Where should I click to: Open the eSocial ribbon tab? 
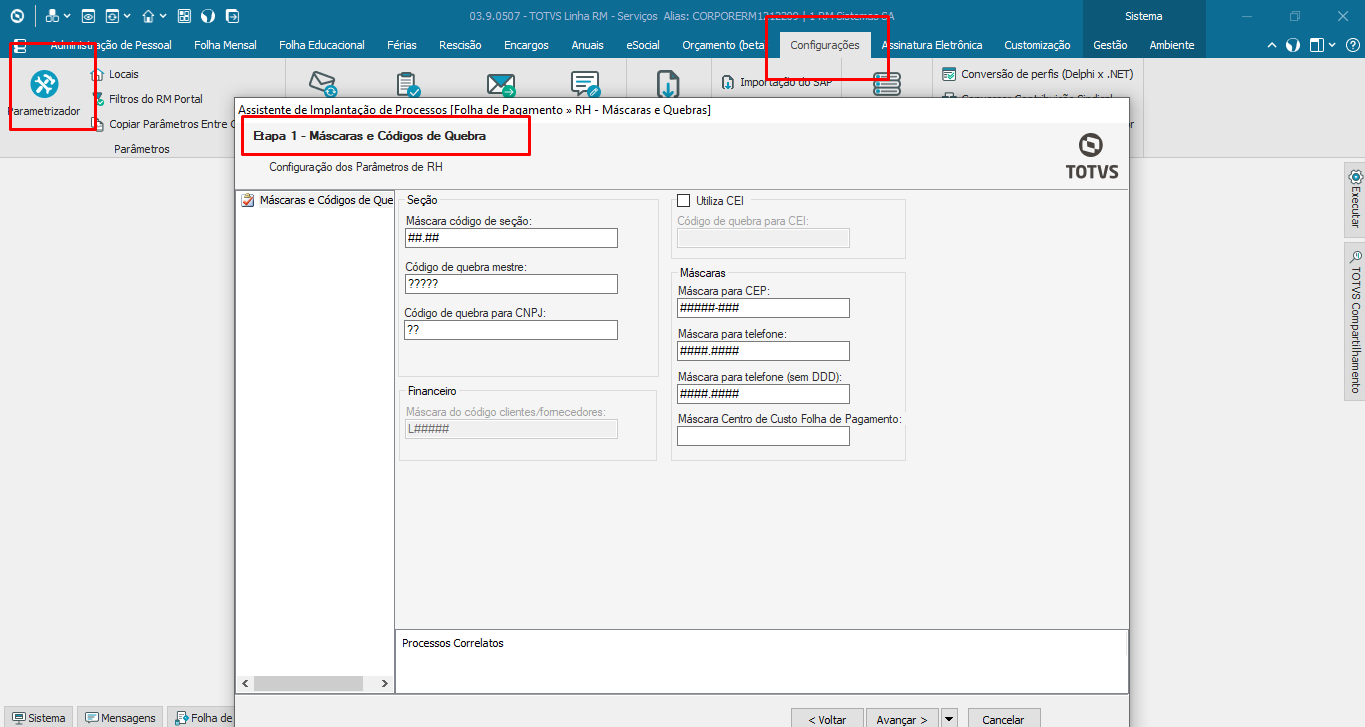643,45
